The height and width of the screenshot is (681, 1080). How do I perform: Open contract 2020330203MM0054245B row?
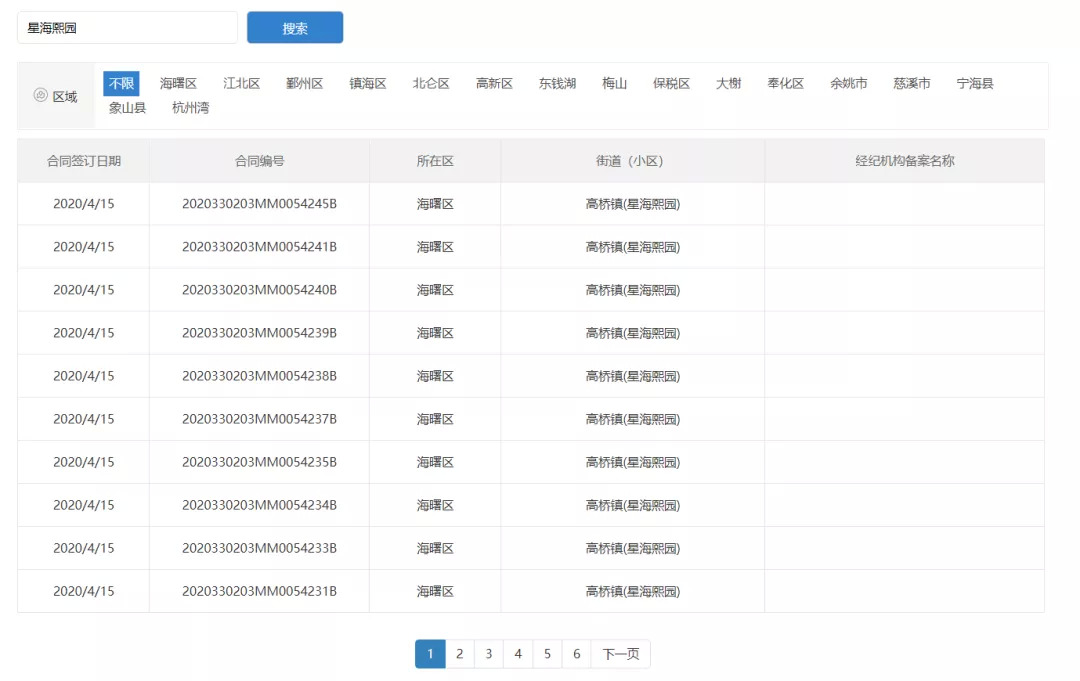(x=259, y=204)
